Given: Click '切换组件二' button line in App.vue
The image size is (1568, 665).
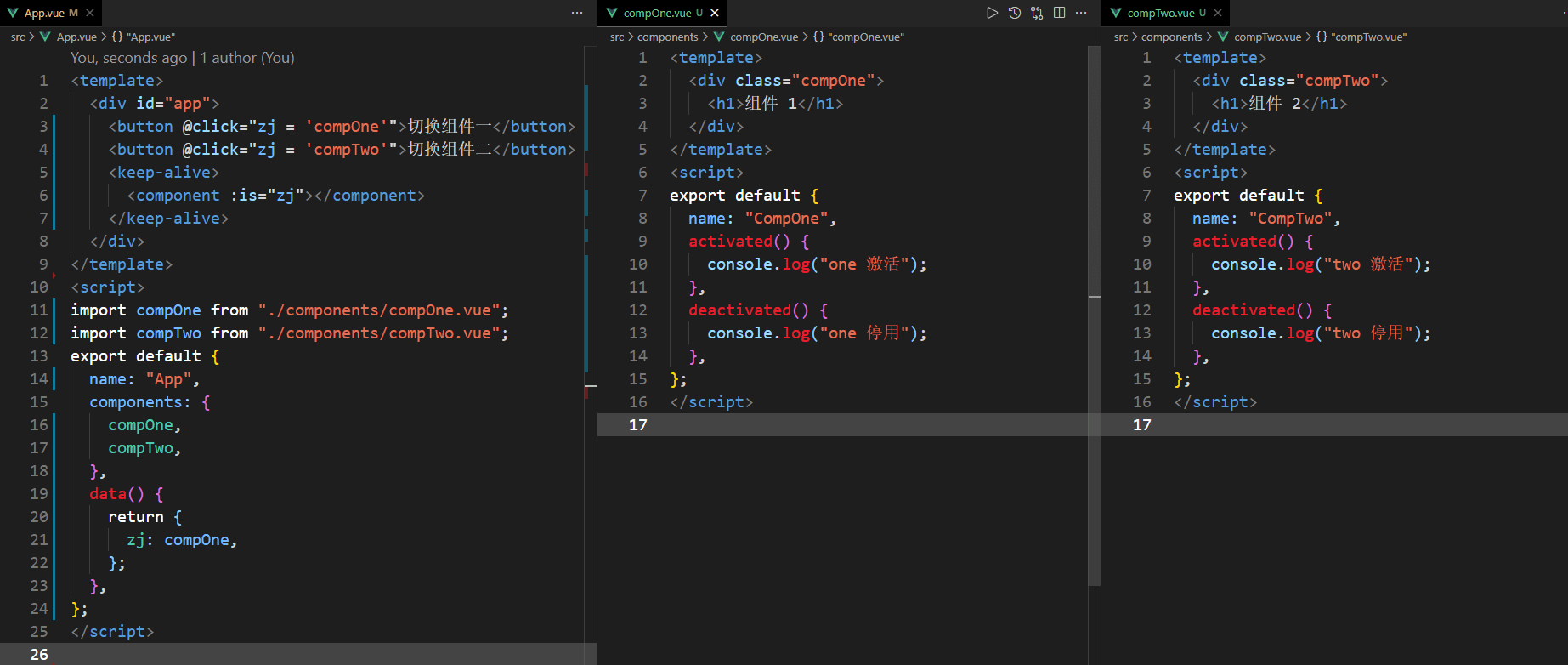Looking at the screenshot, I should pos(342,150).
